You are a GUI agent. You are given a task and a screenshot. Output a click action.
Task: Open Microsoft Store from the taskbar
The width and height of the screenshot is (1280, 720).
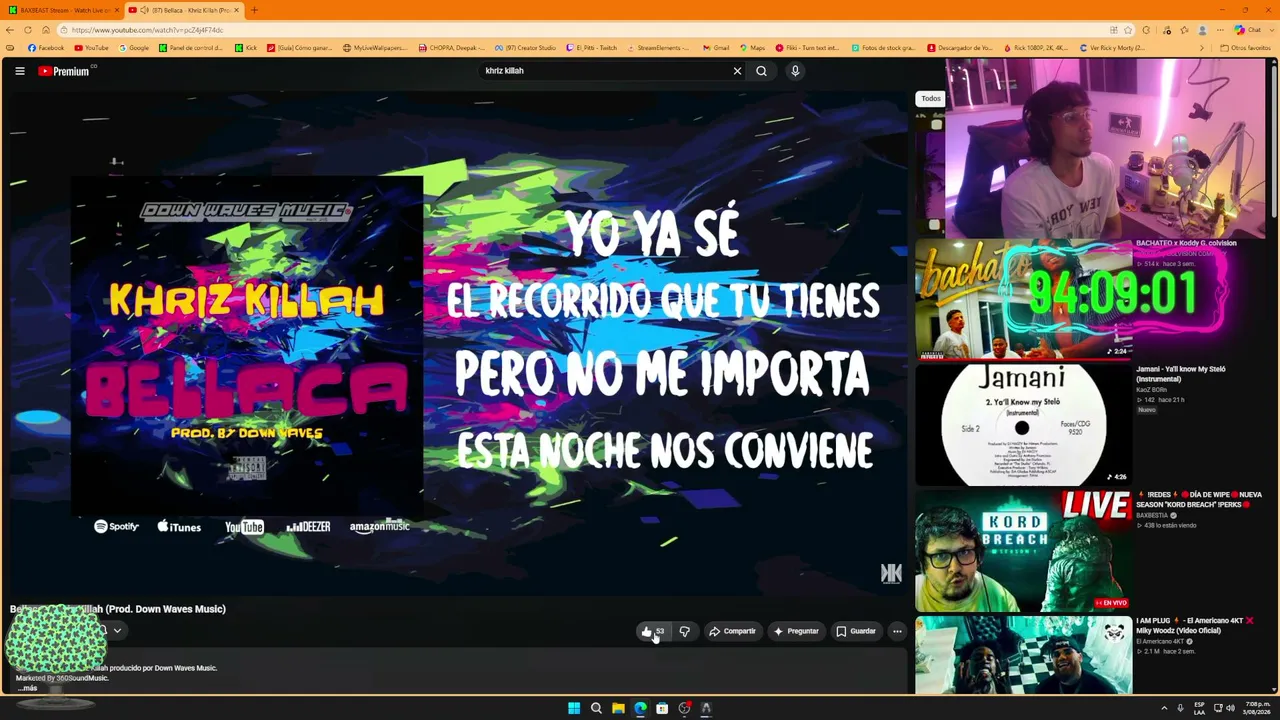pos(662,708)
